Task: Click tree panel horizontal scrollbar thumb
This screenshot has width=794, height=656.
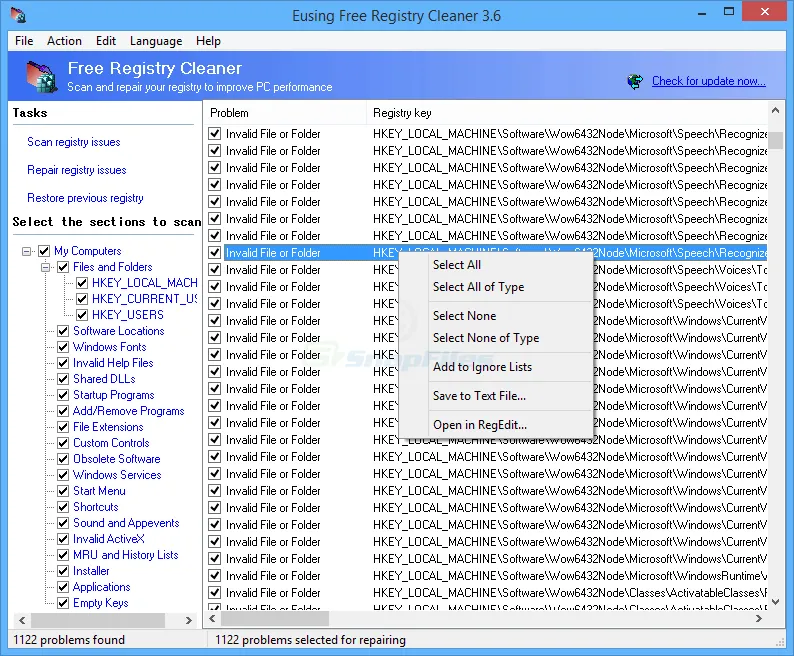Action: (98, 620)
